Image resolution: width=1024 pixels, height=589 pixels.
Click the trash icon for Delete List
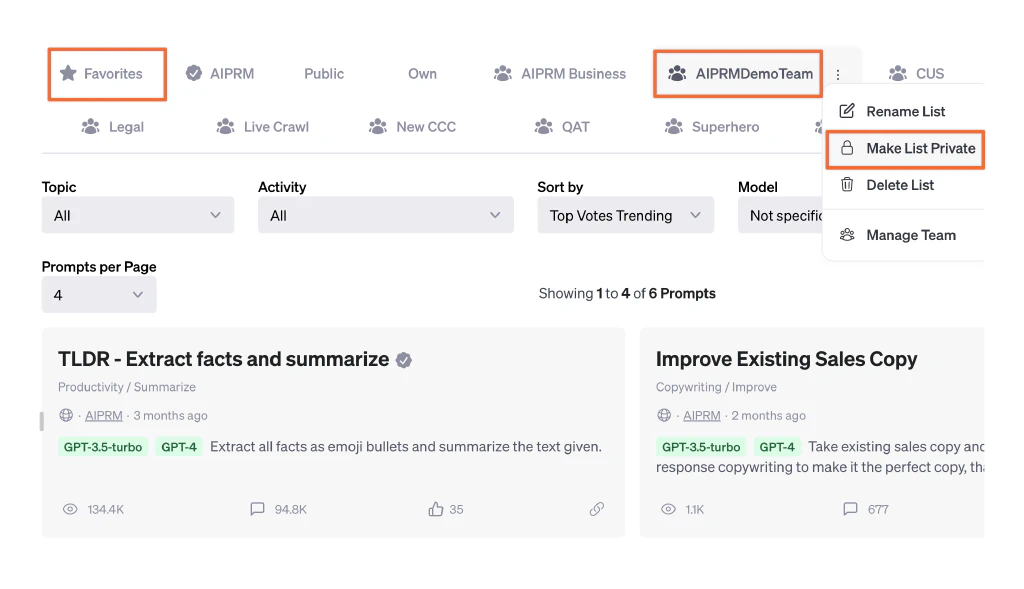click(847, 185)
